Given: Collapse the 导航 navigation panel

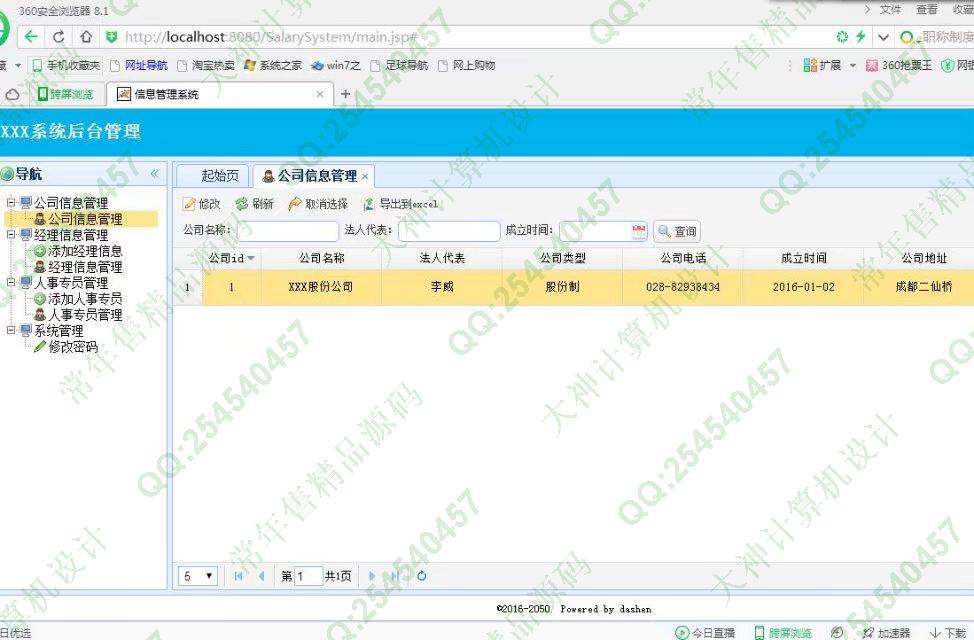Looking at the screenshot, I should pyautogui.click(x=155, y=174).
